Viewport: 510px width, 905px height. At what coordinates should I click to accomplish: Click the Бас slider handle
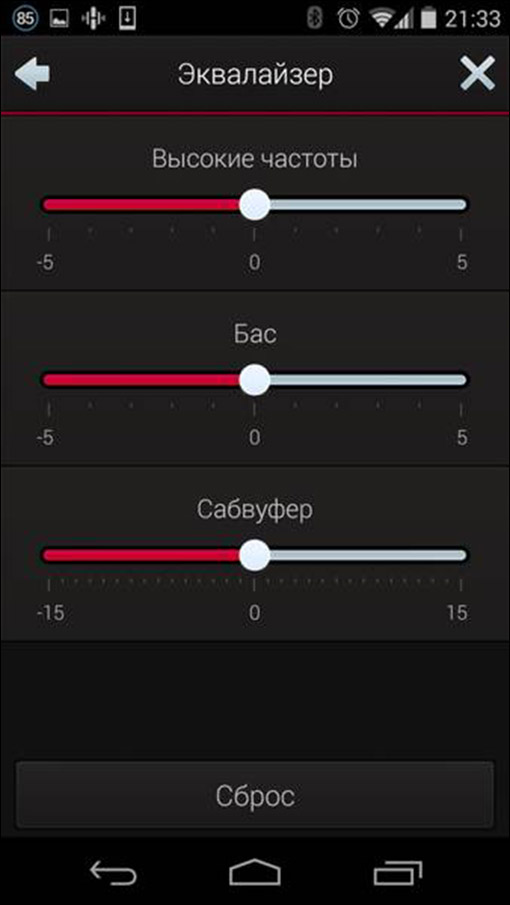point(254,380)
